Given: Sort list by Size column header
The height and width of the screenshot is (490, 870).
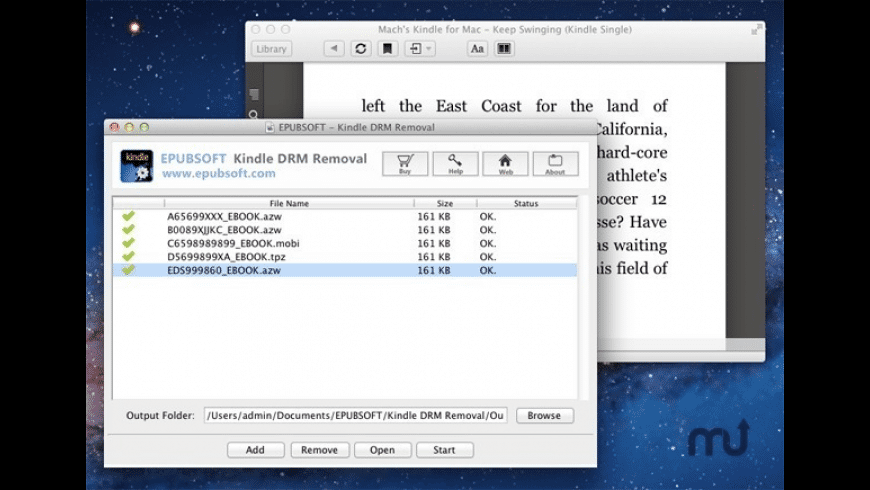Looking at the screenshot, I should pyautogui.click(x=444, y=203).
